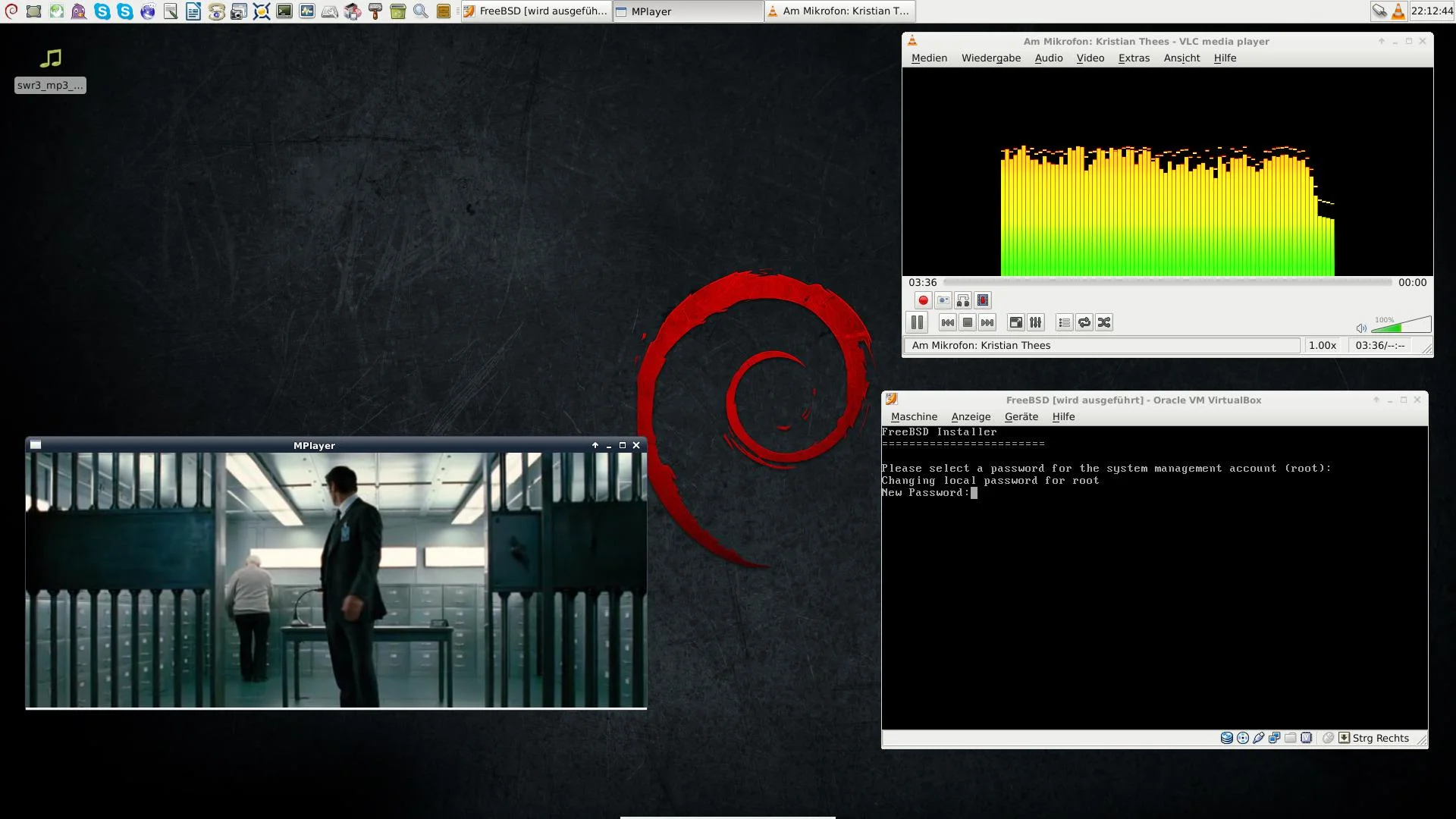Open the MPlayer window menu icon
This screenshot has height=819, width=1456.
tap(36, 445)
